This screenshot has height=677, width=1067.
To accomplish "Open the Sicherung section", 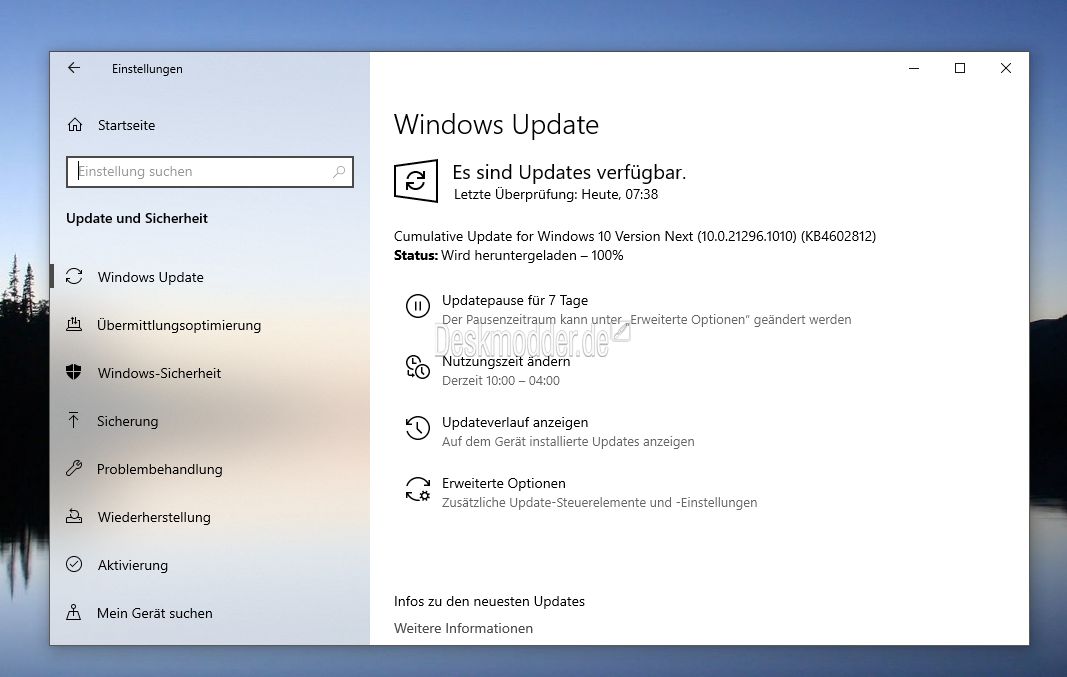I will coord(127,421).
